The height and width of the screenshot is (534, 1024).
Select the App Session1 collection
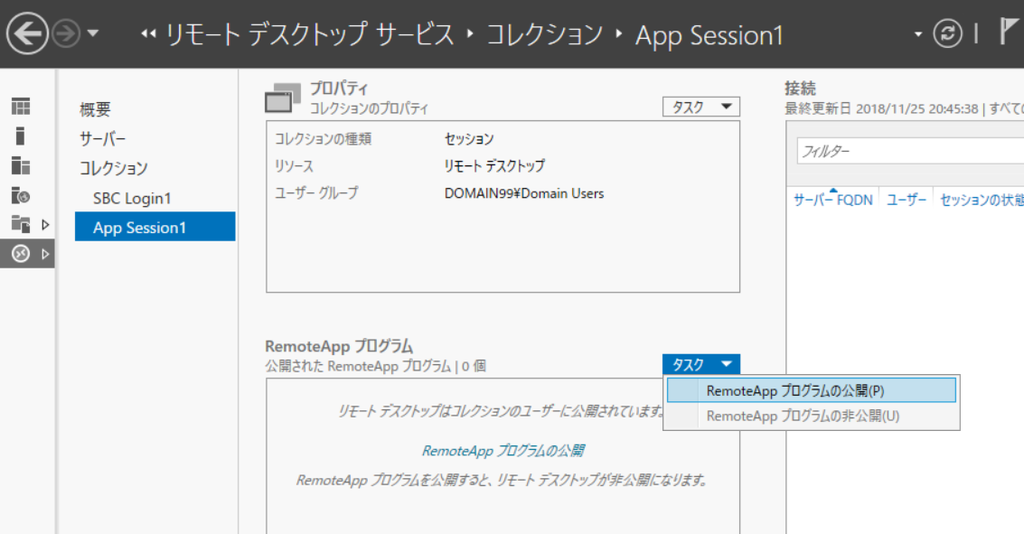[155, 227]
